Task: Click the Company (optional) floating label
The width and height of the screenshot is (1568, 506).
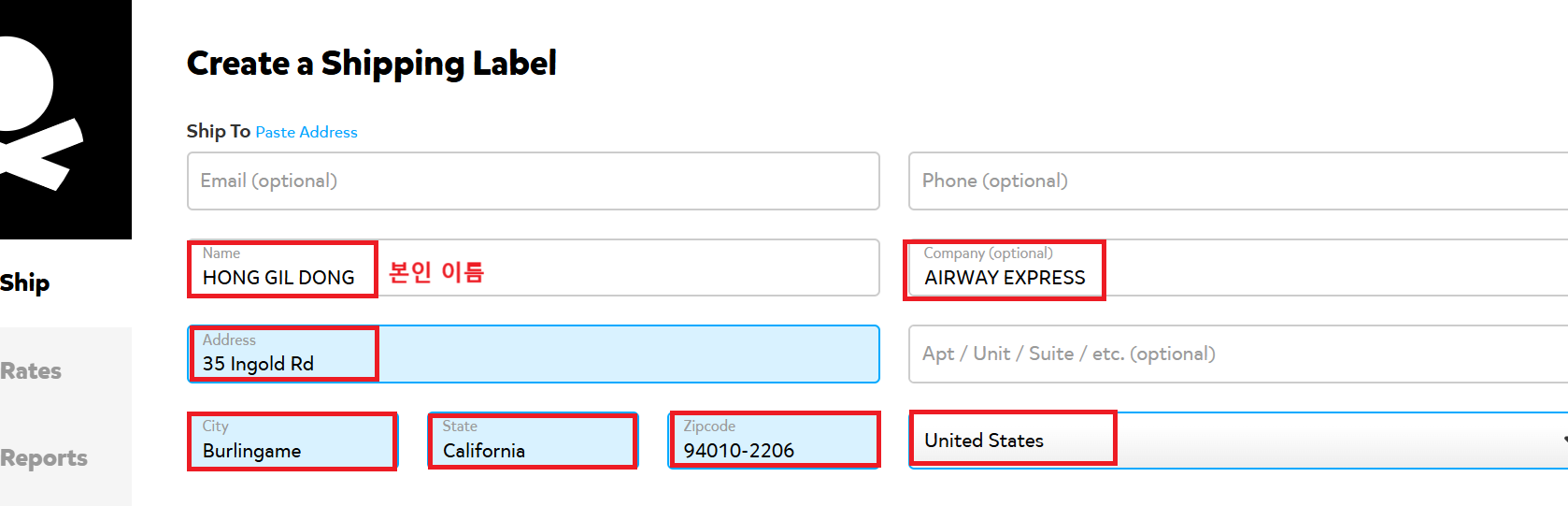Action: pyautogui.click(x=988, y=253)
